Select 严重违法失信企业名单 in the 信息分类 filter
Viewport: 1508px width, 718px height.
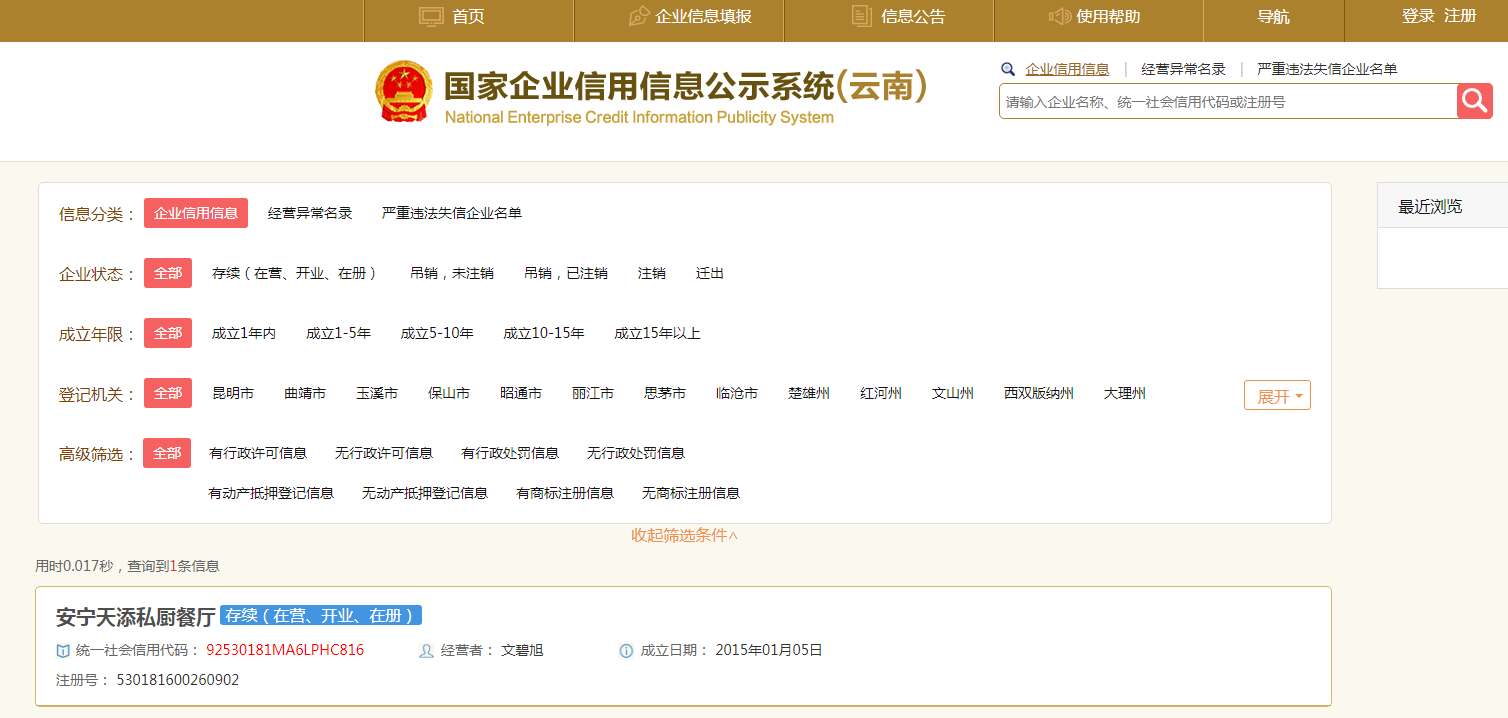452,213
